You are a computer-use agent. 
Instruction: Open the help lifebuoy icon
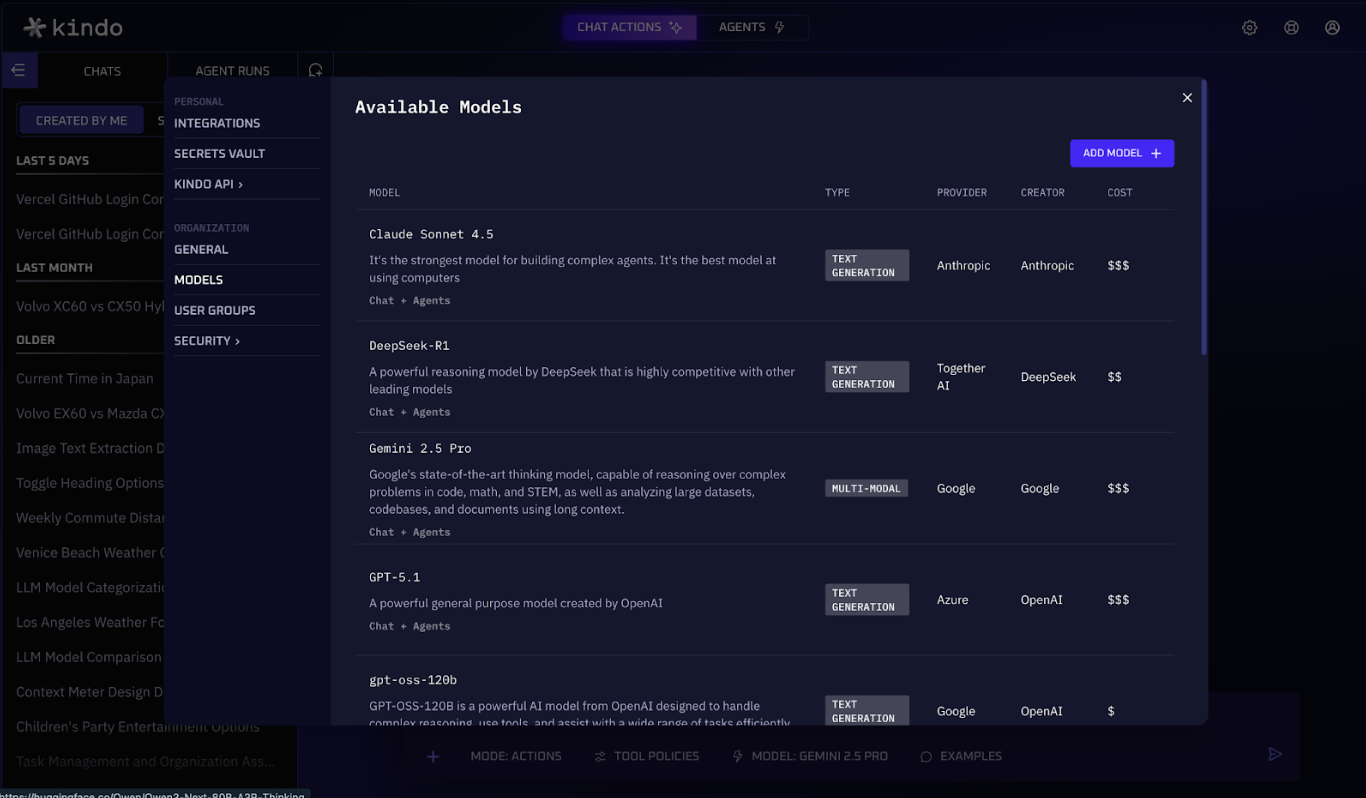tap(1291, 28)
